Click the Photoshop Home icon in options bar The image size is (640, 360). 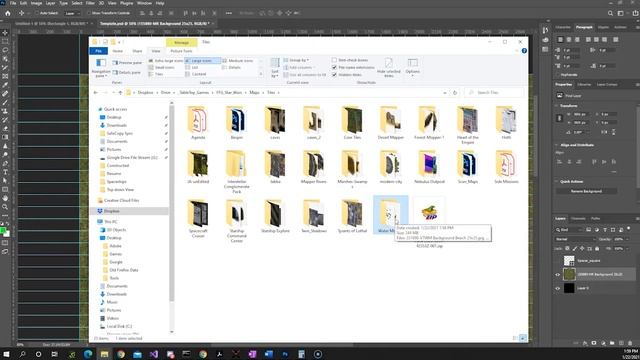coord(7,13)
